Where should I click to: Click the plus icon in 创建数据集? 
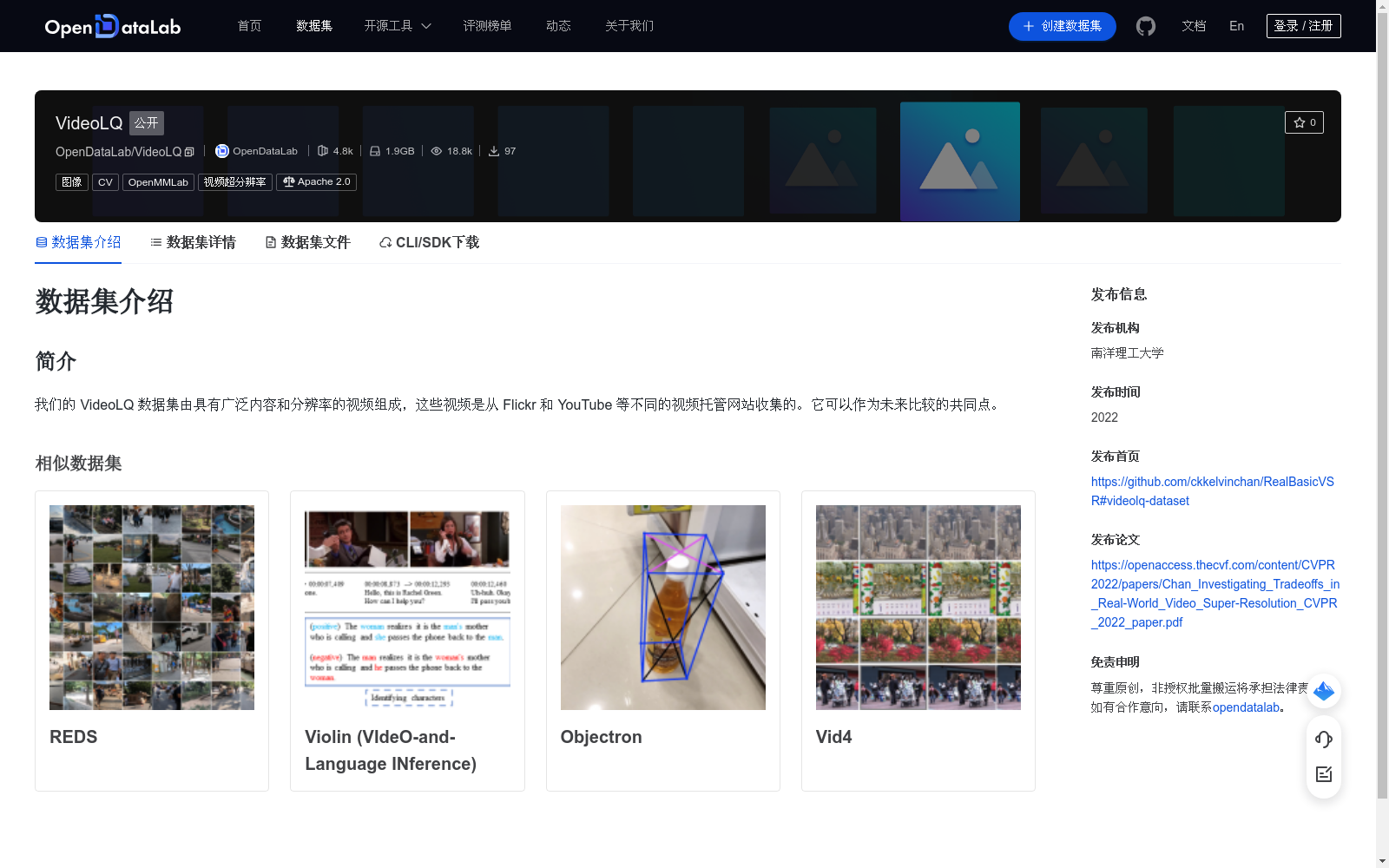[1029, 26]
